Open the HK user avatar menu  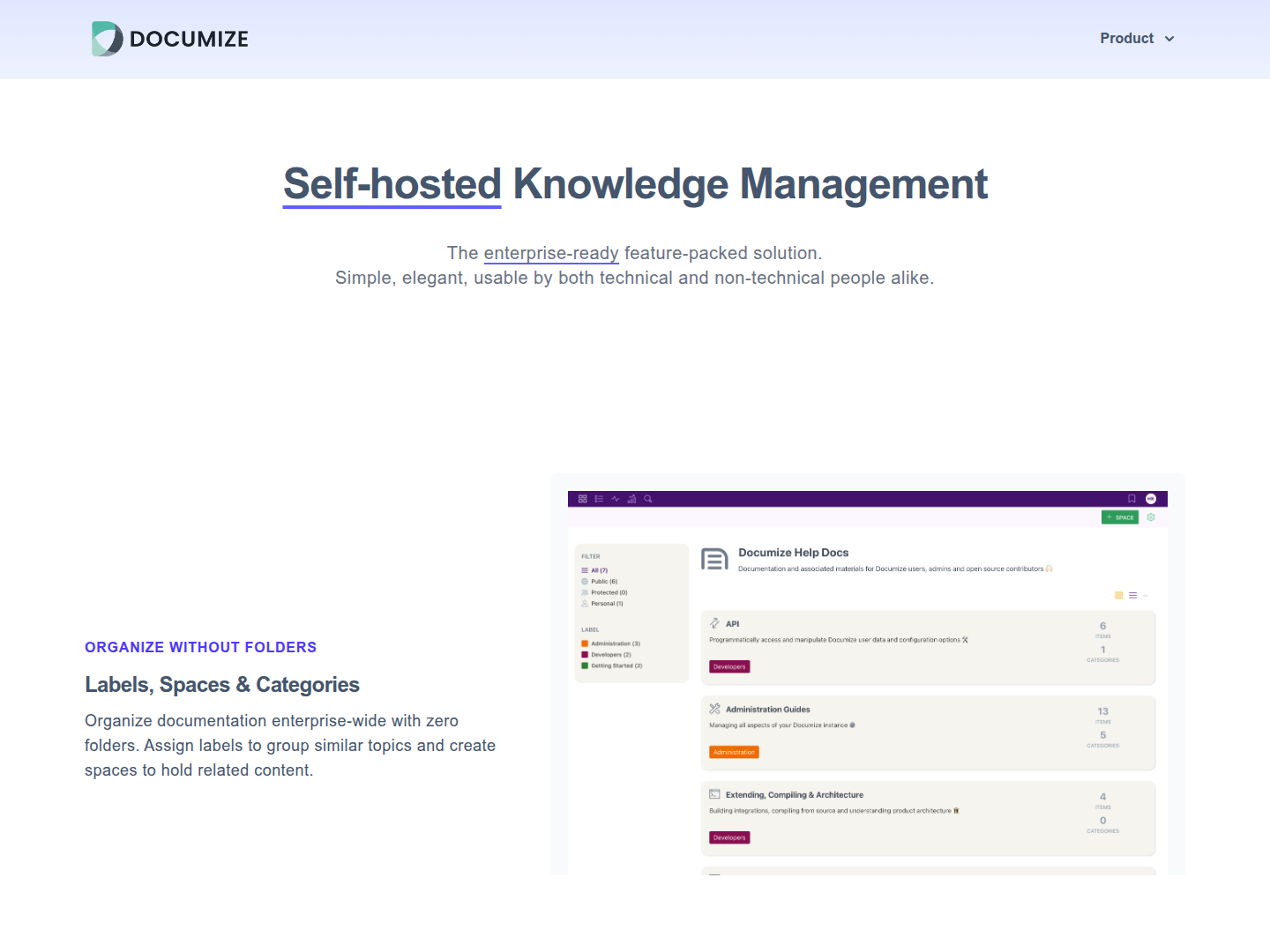tap(1151, 499)
